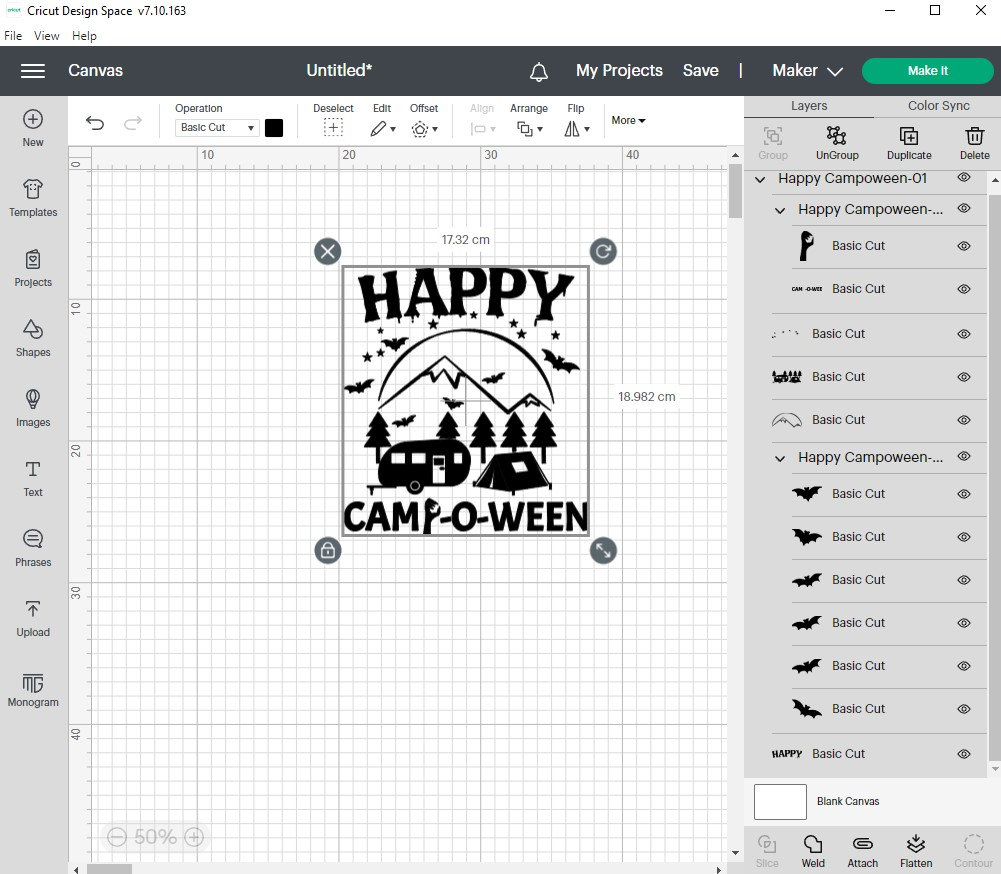Open the black color swatch picker

(x=274, y=127)
